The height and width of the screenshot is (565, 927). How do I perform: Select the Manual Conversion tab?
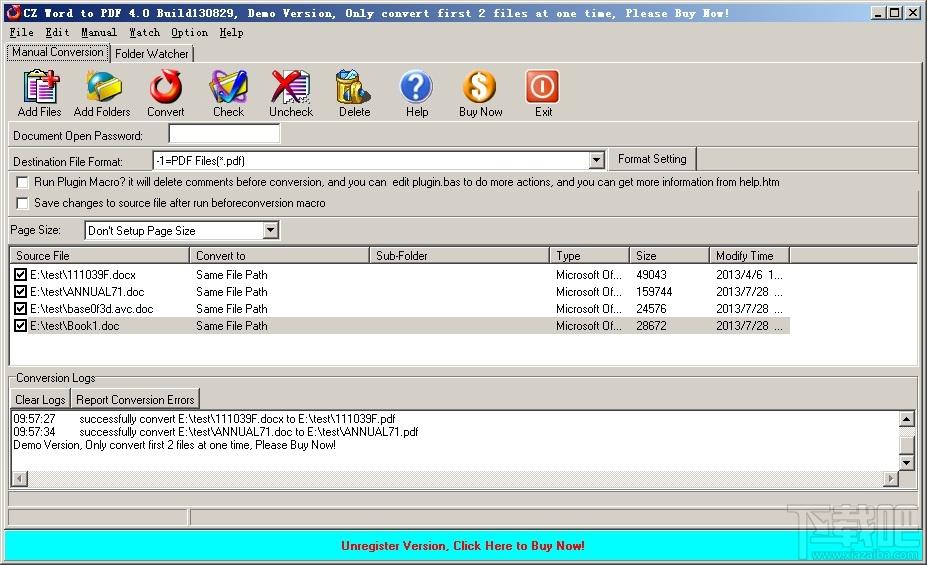coord(58,52)
